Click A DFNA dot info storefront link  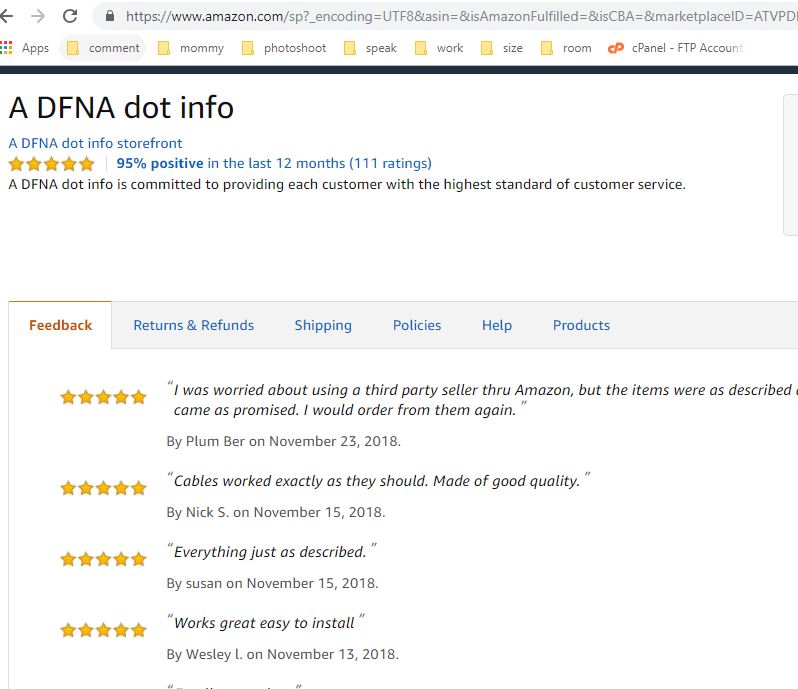(x=95, y=143)
